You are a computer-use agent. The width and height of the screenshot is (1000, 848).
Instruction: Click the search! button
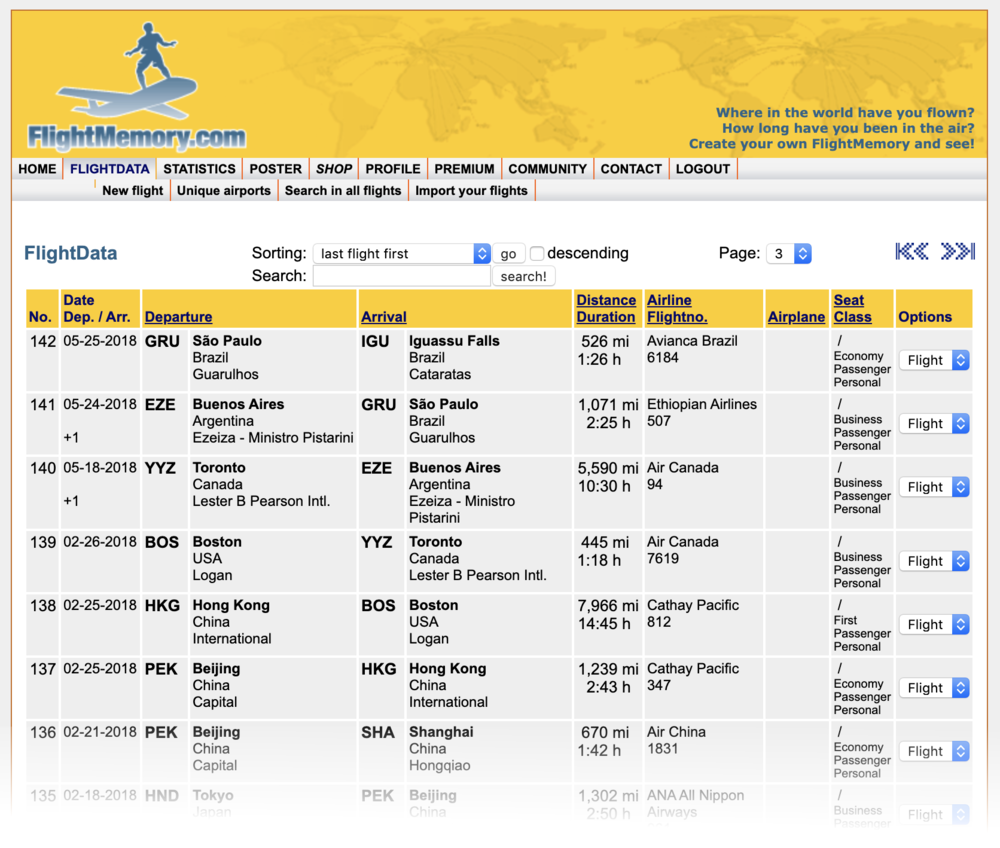[523, 276]
